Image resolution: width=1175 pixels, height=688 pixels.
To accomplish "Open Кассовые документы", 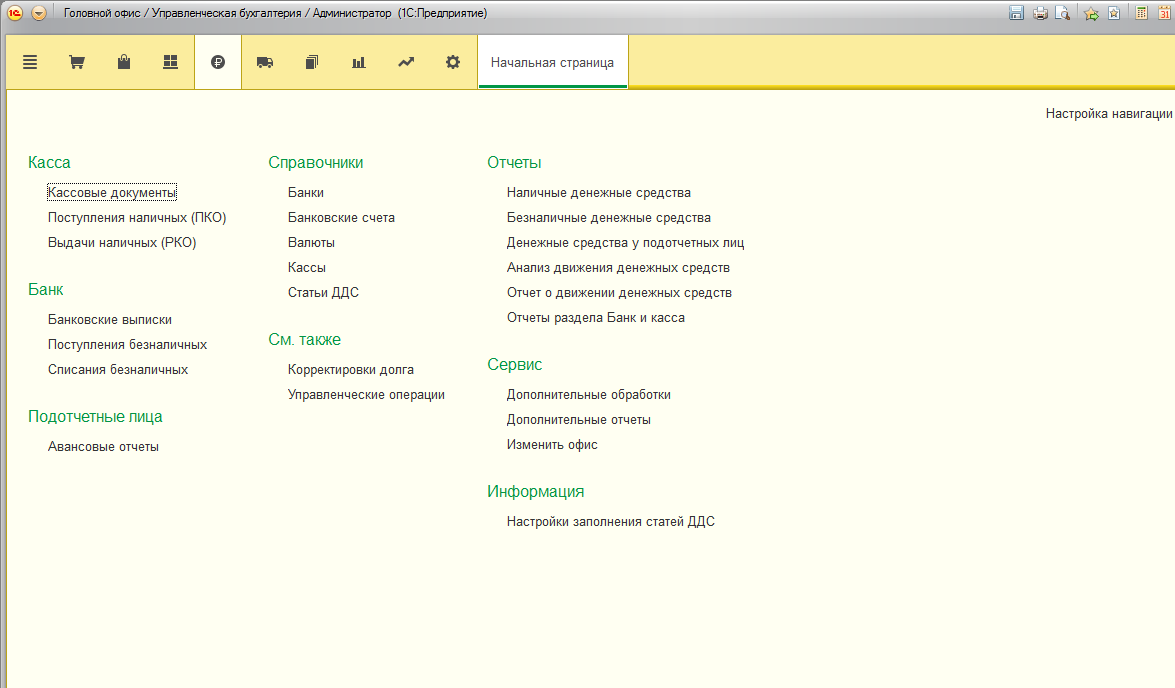I will [x=112, y=193].
